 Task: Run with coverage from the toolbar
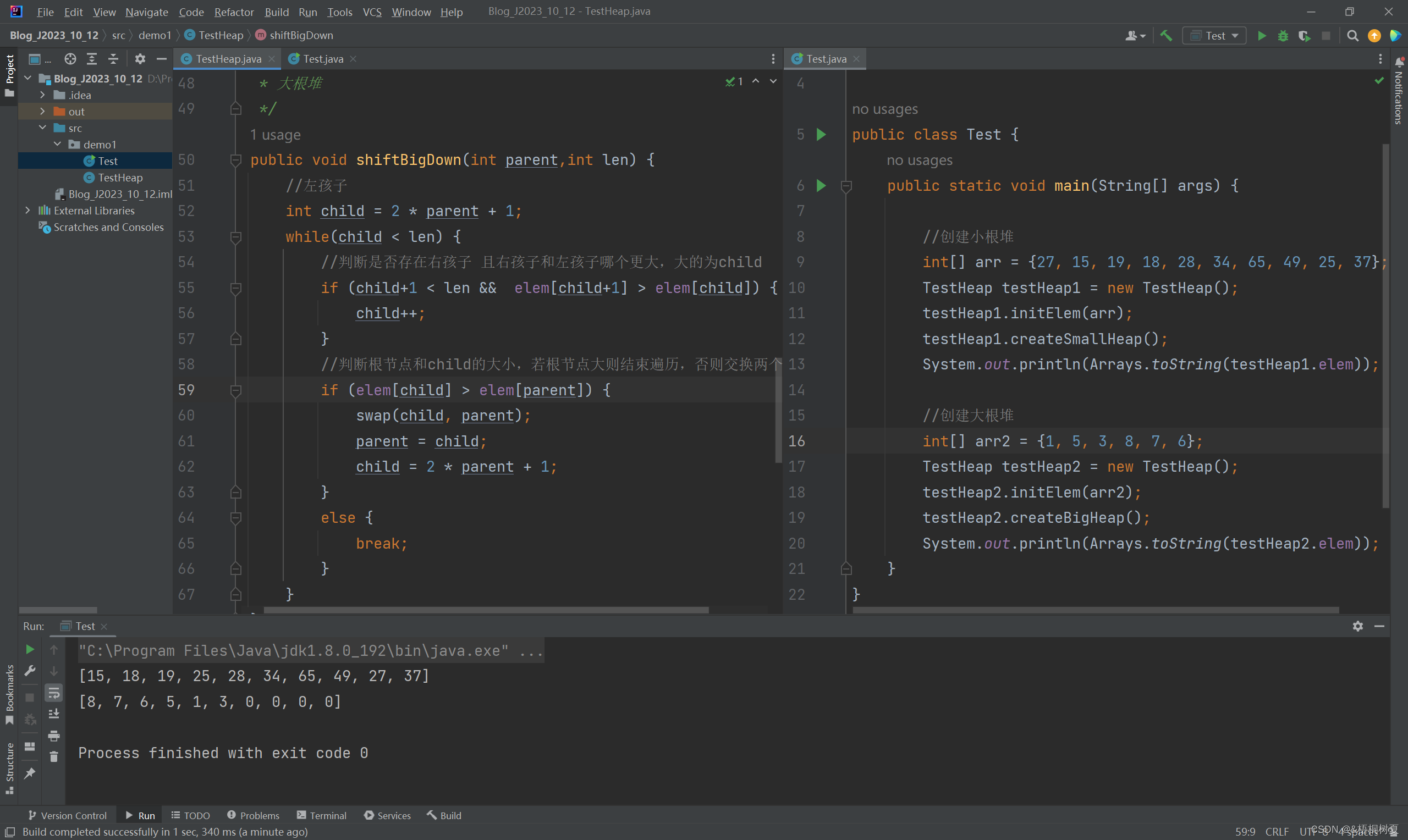pos(1305,36)
